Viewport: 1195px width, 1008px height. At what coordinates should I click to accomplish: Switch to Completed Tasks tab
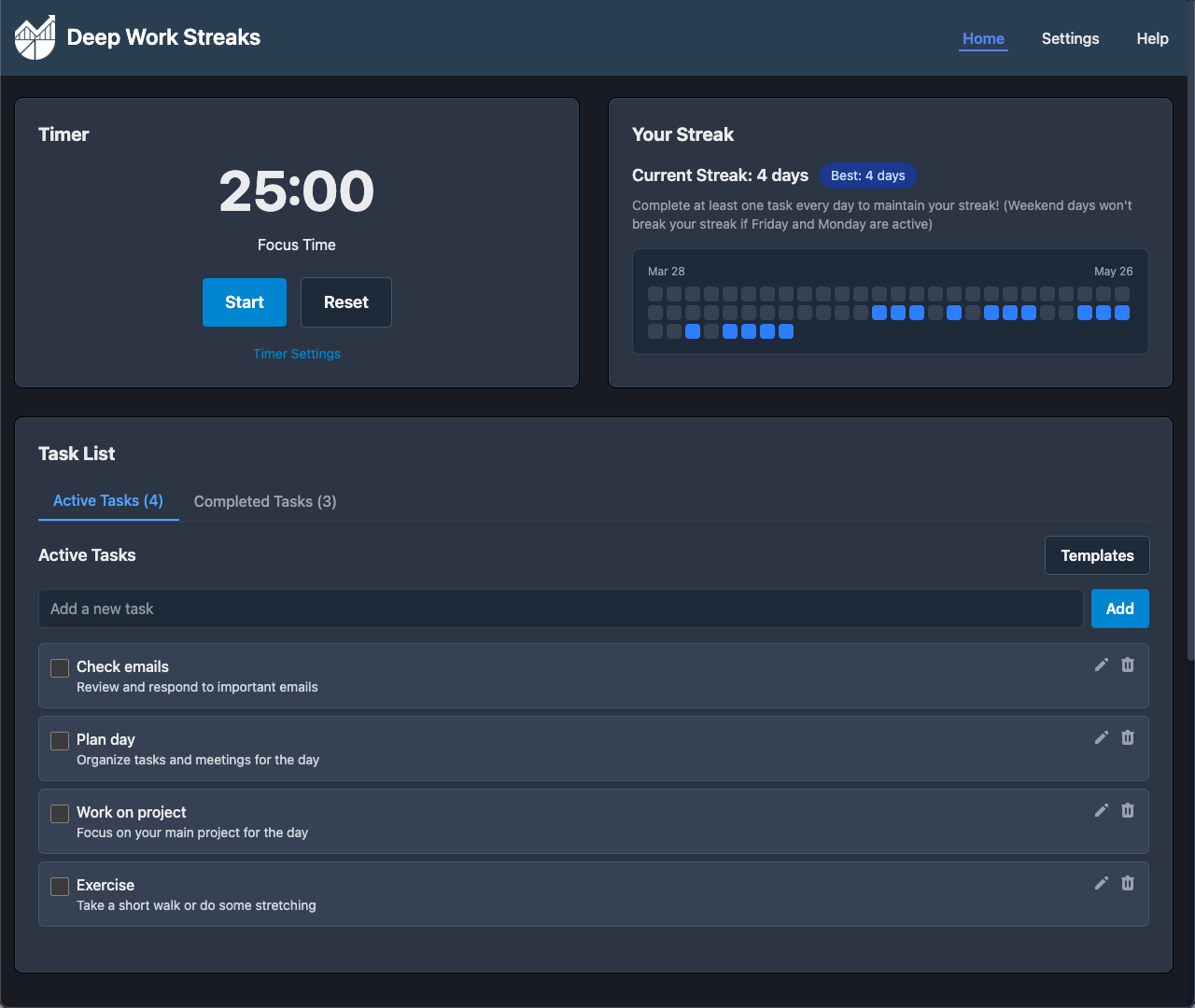tap(265, 501)
